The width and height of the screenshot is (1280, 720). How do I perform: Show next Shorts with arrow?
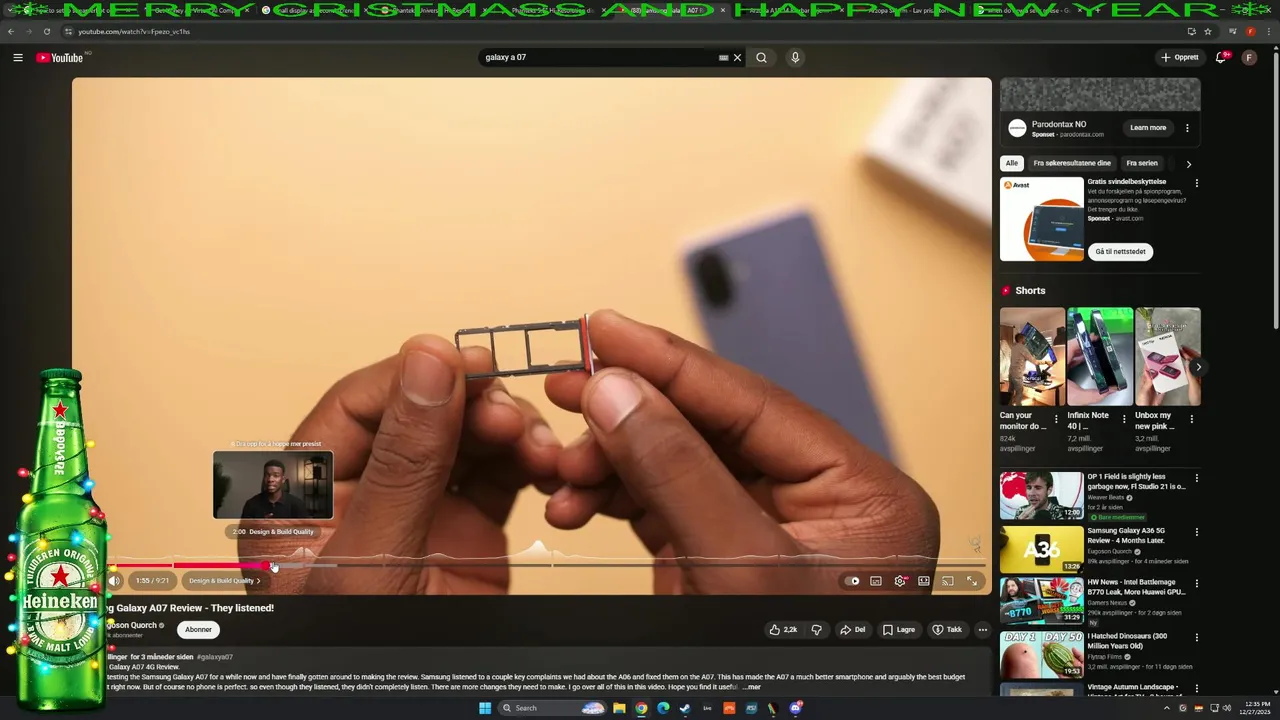[x=1198, y=367]
